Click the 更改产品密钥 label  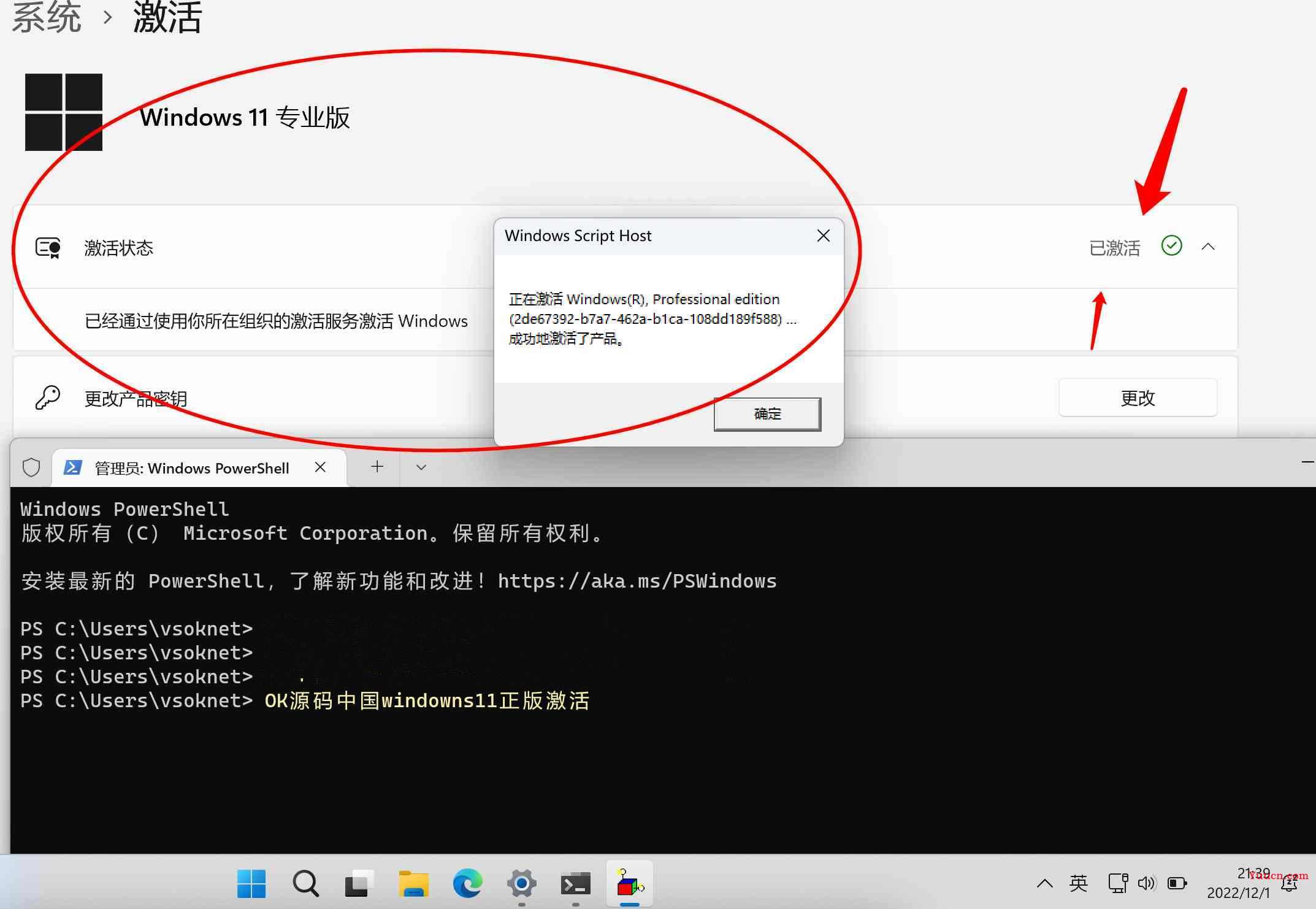[x=136, y=399]
